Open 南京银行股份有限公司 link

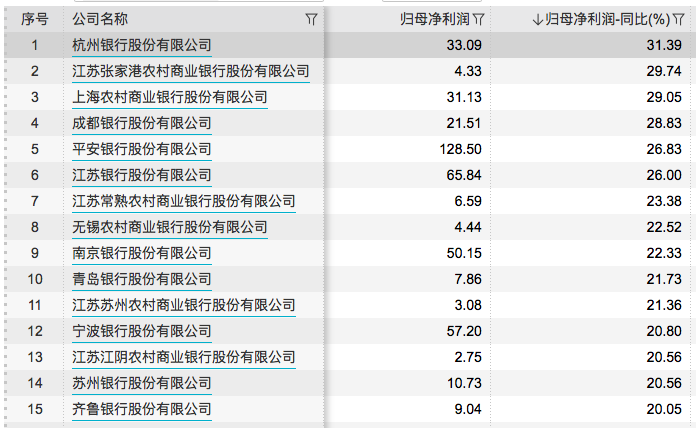[x=142, y=253]
